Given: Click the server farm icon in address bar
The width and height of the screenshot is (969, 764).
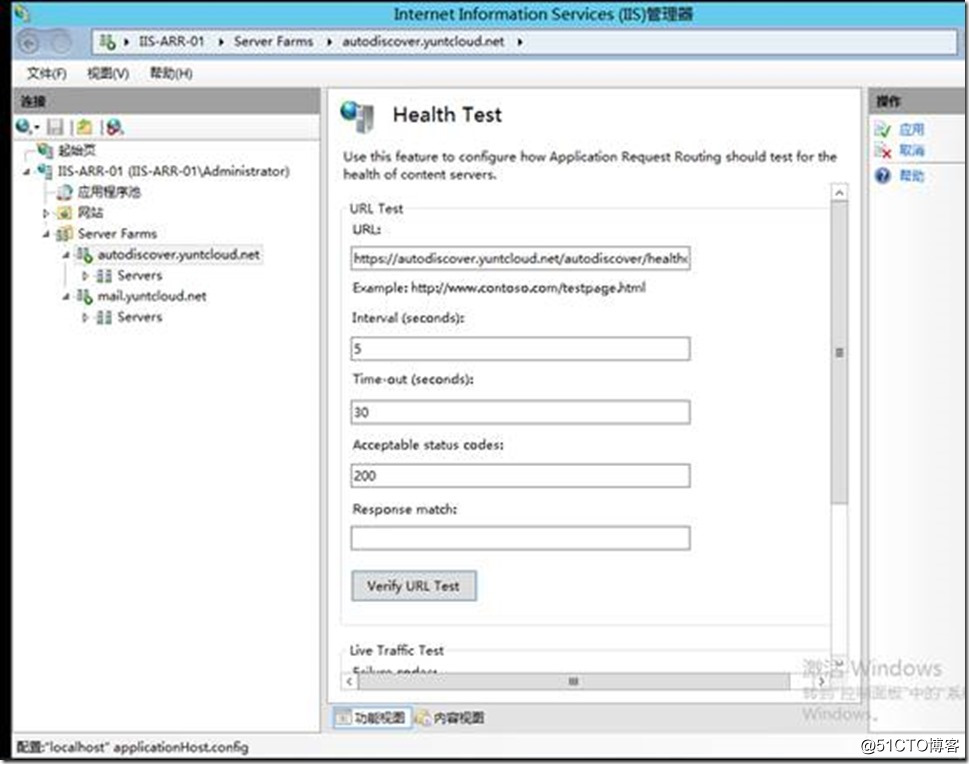Looking at the screenshot, I should click(108, 42).
